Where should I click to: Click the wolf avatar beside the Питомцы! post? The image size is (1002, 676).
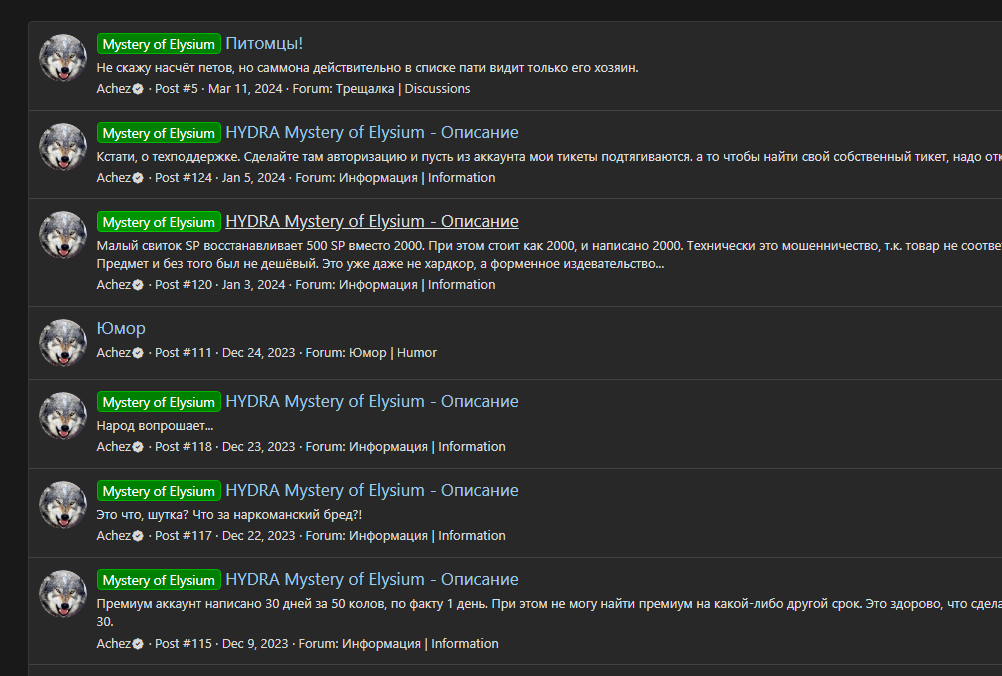[62, 58]
